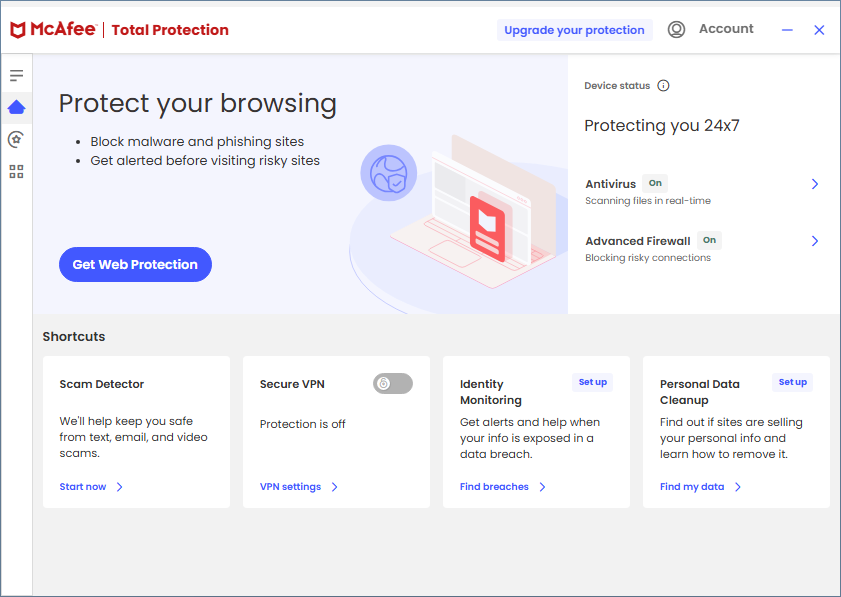This screenshot has width=841, height=597.
Task: Click the Account profile icon
Action: tap(676, 29)
